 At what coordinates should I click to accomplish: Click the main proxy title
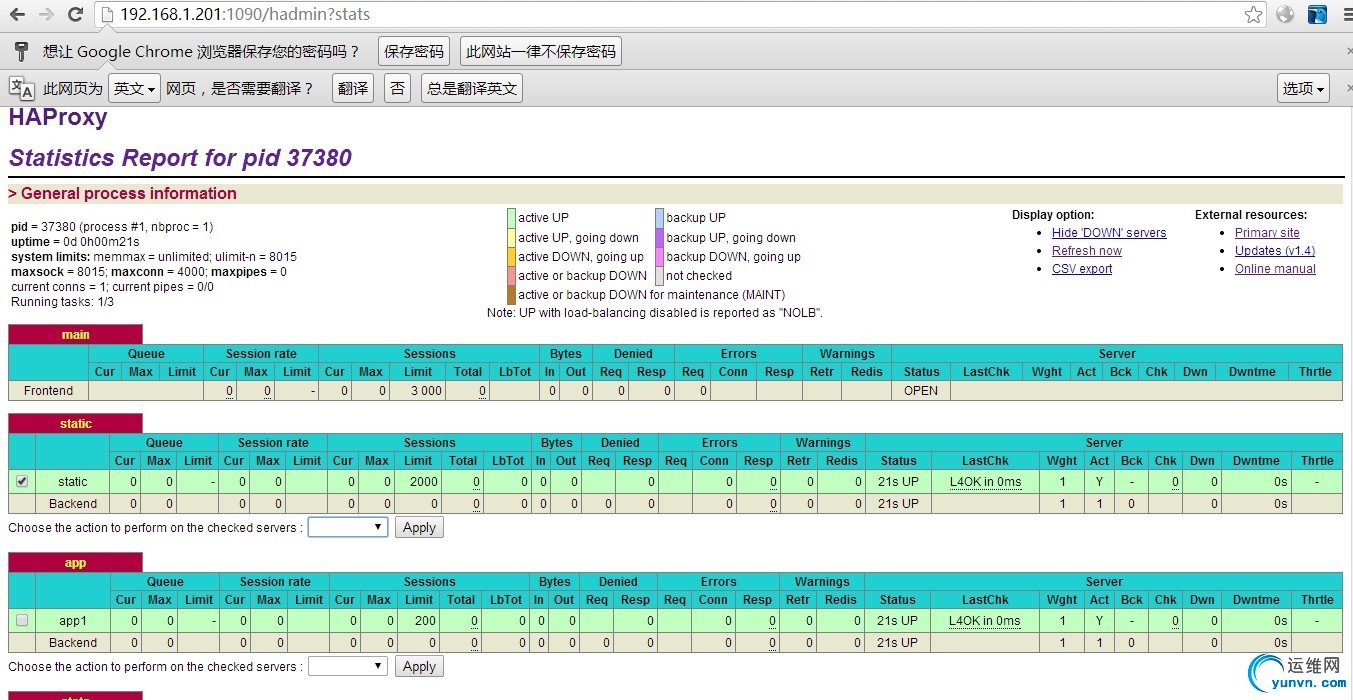coord(75,335)
